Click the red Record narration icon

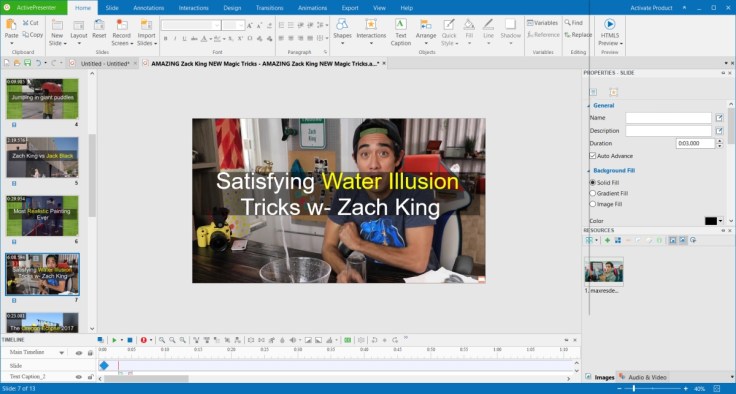coord(144,340)
